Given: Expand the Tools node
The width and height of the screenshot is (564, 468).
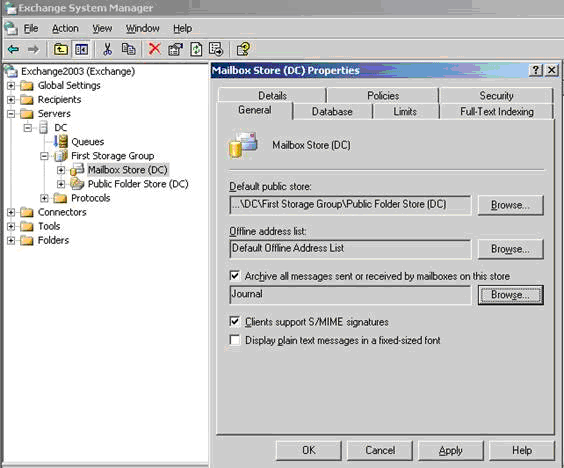Looking at the screenshot, I should click(11, 226).
